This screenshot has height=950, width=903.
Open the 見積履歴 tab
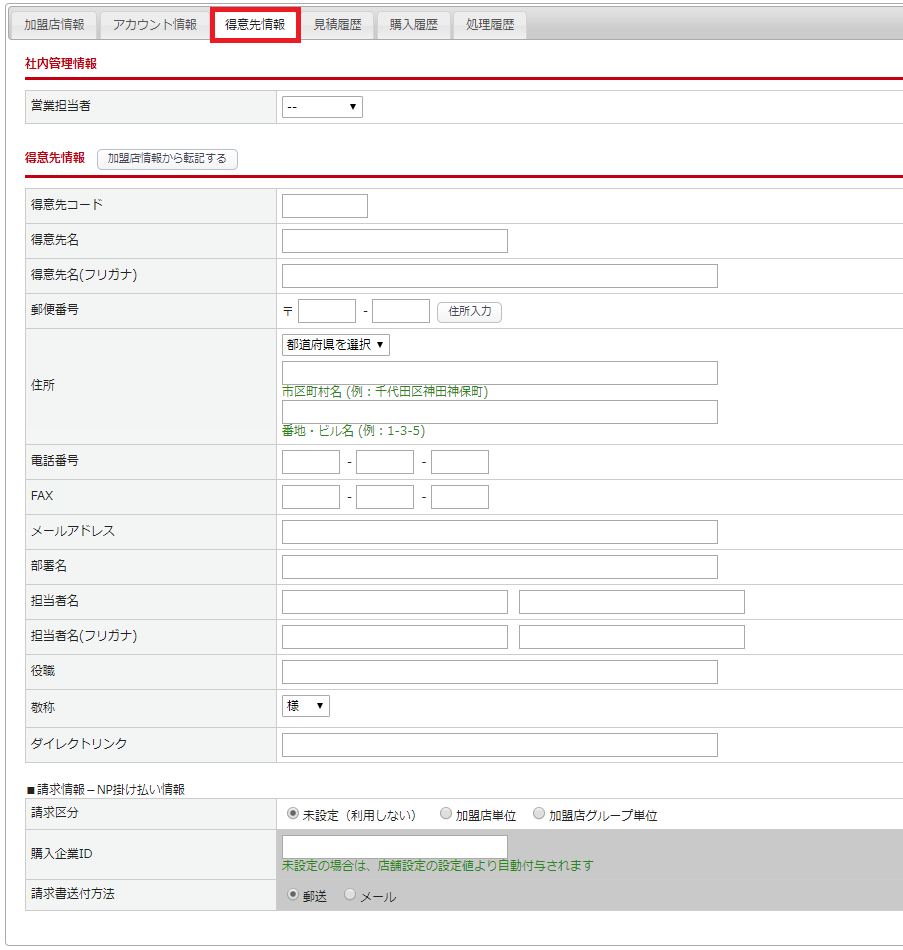337,25
